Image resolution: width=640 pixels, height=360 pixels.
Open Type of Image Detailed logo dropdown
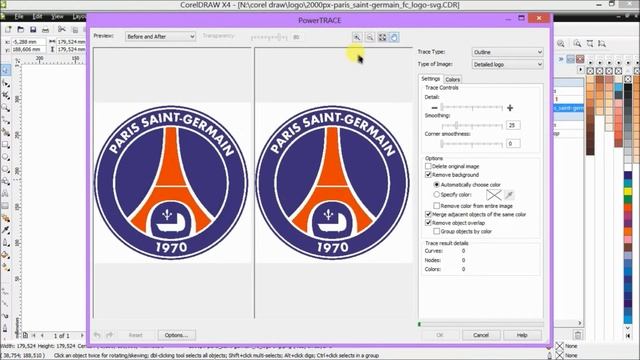[507, 64]
